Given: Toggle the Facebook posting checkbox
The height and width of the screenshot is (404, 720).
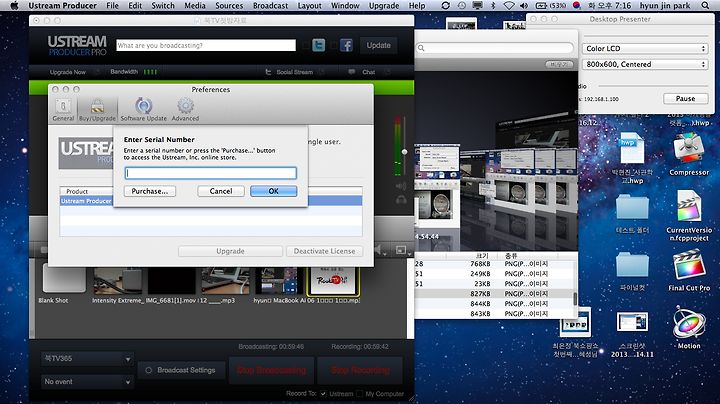Looking at the screenshot, I should click(333, 45).
